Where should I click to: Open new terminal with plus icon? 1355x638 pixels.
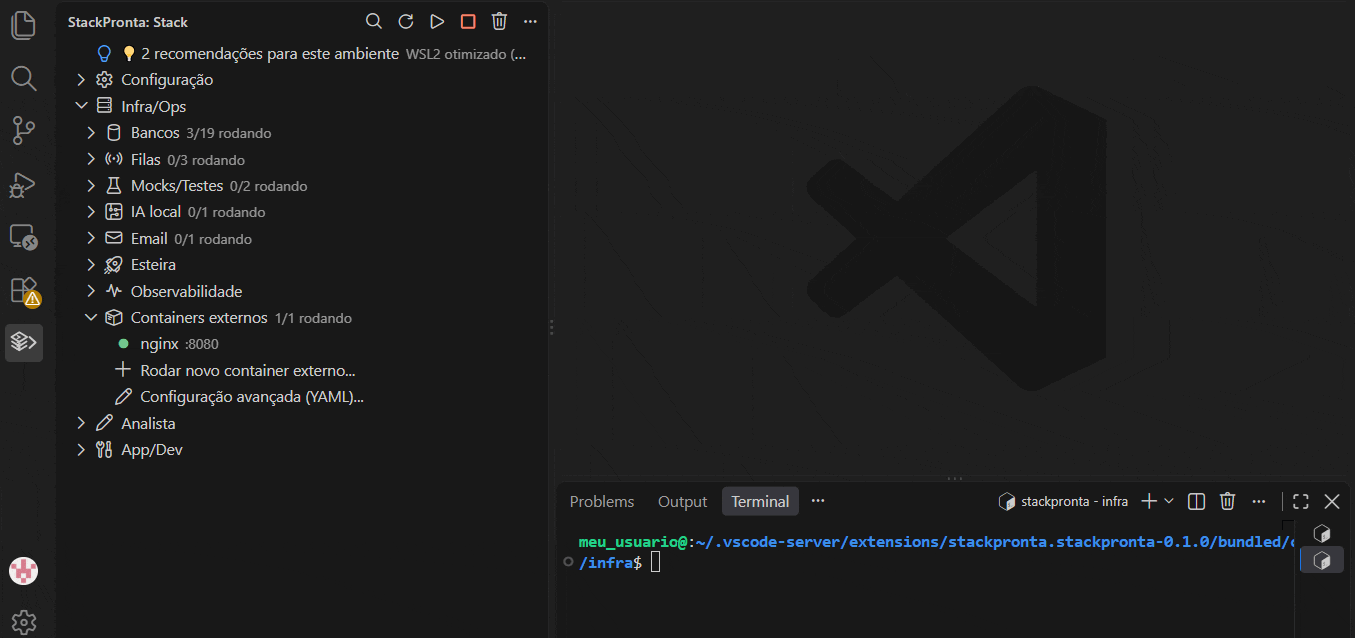click(1149, 501)
